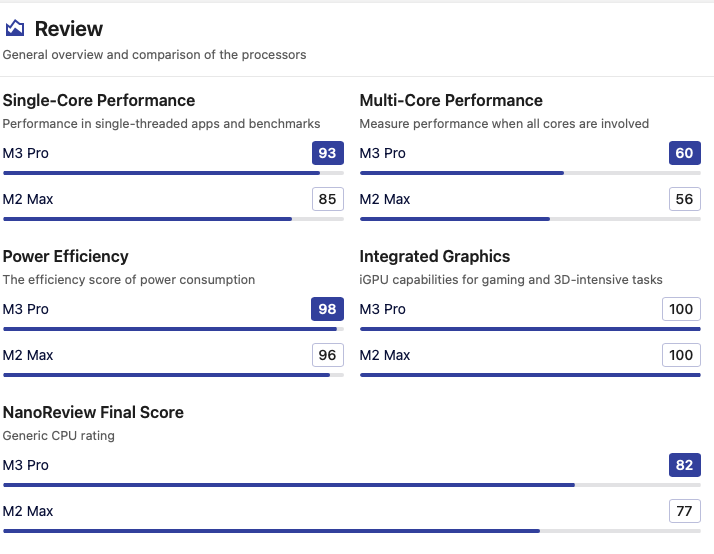Click M3 Pro power efficiency score 98

click(x=327, y=309)
